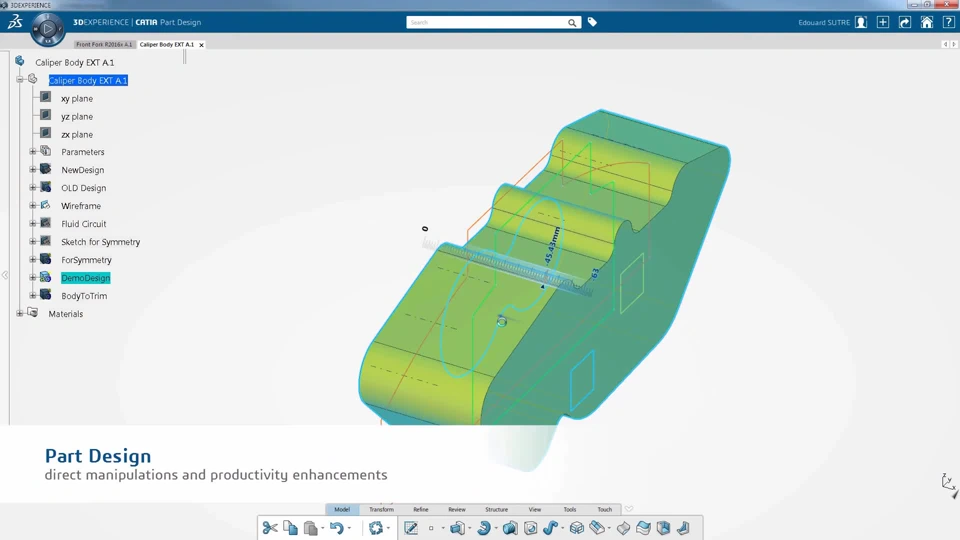Expand the DemoDesign tree node
Image resolution: width=960 pixels, height=540 pixels.
pyautogui.click(x=32, y=277)
